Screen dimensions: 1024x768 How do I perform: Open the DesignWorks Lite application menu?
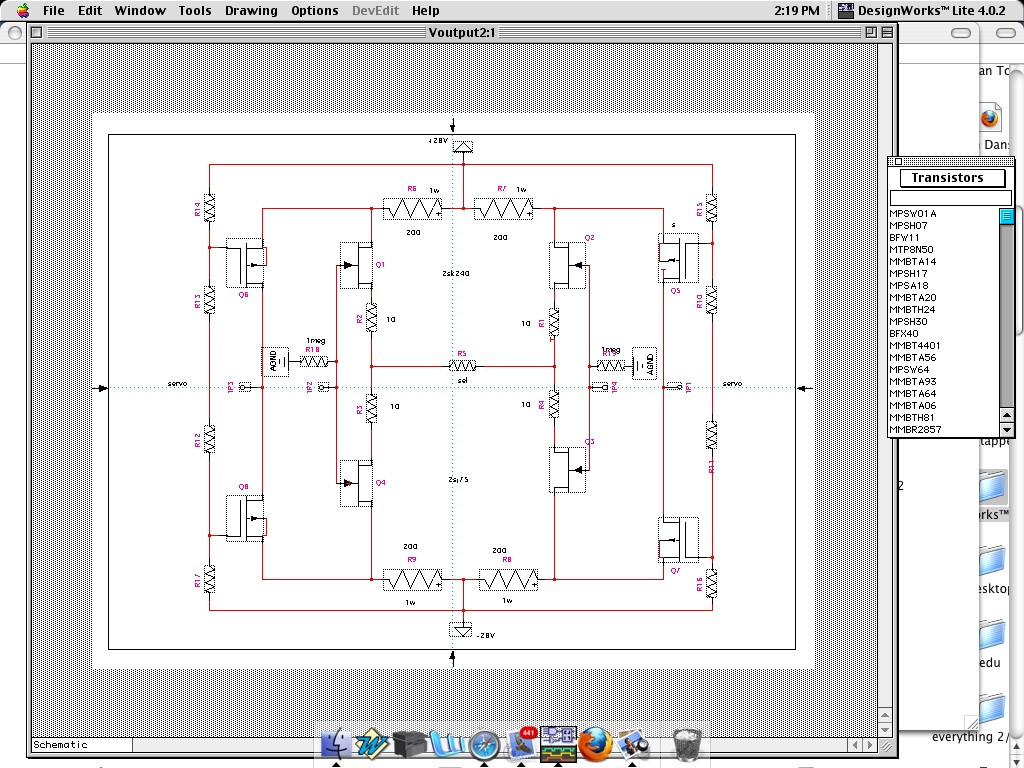click(x=921, y=10)
